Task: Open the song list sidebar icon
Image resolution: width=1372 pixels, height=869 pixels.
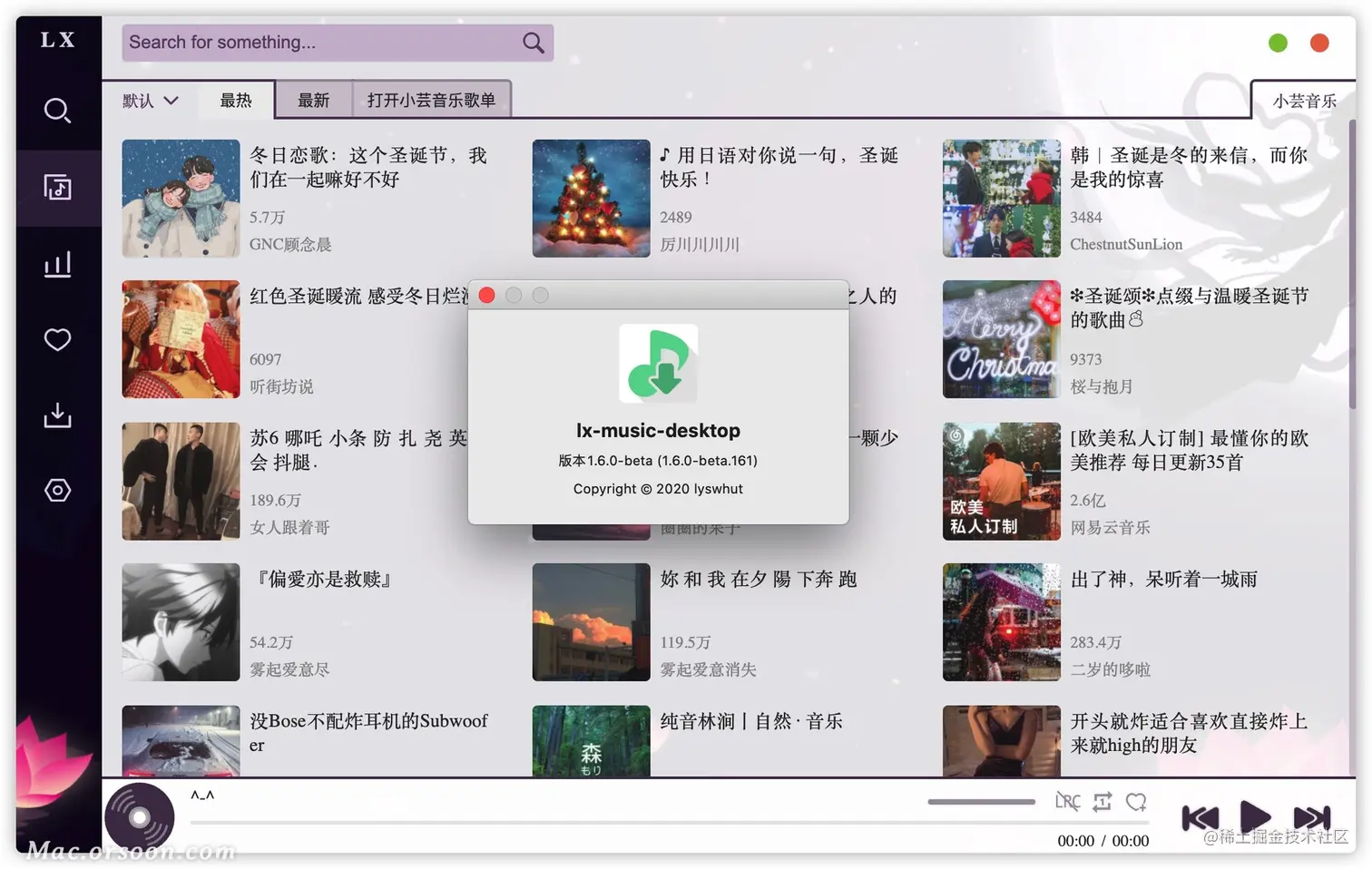Action: [57, 187]
